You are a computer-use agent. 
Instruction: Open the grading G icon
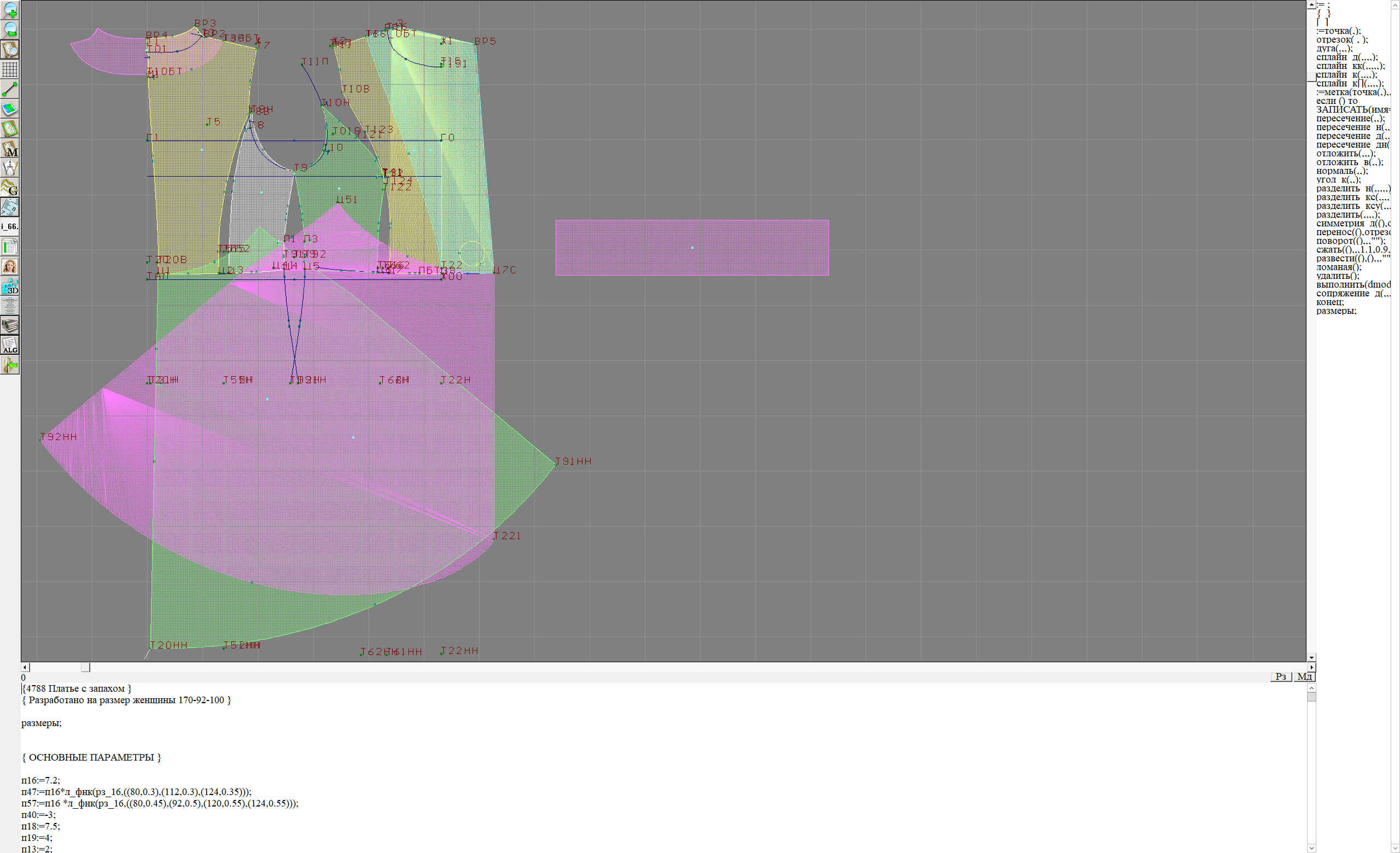tap(10, 188)
